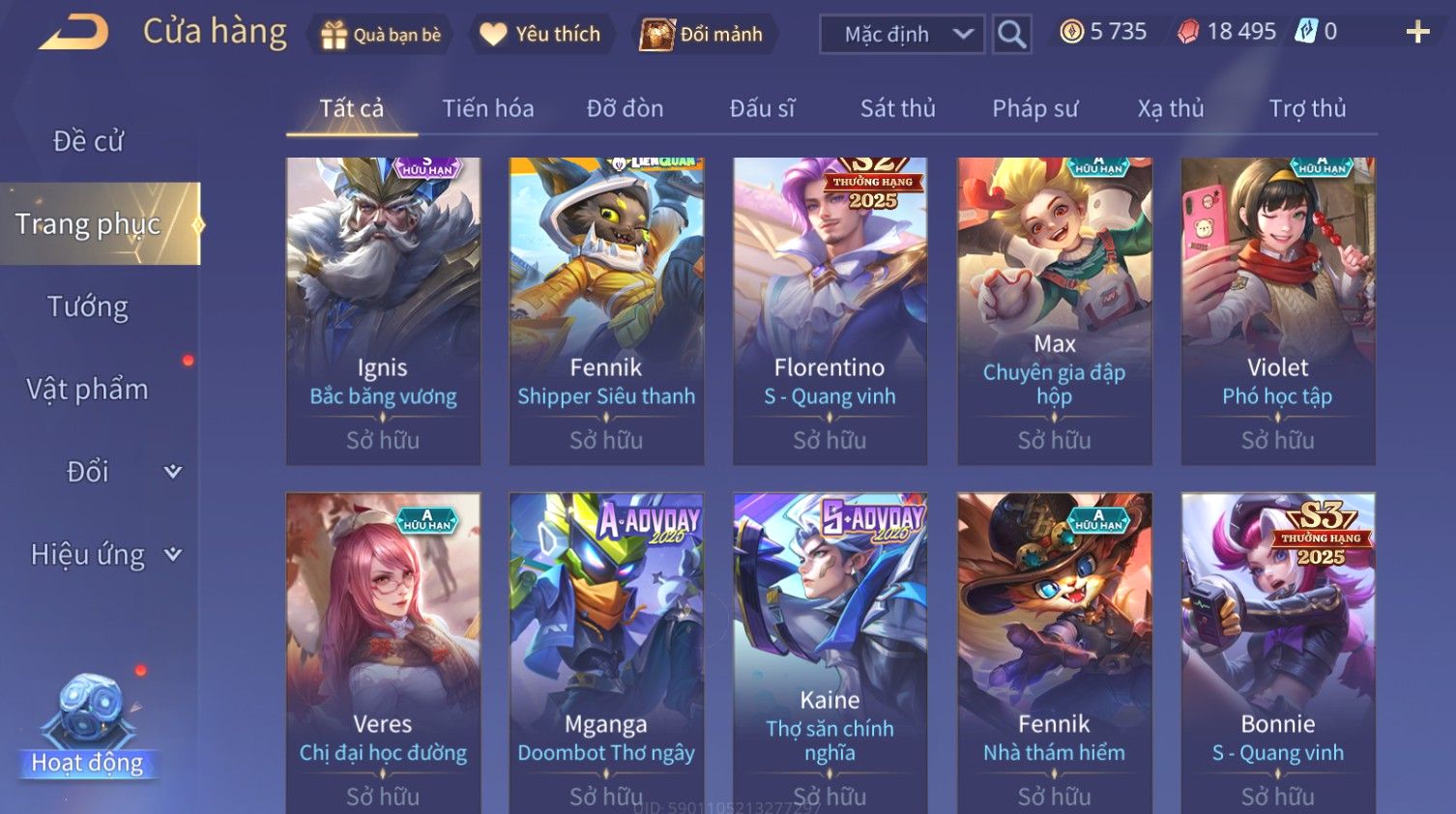
Task: Open the Violet Phó học tập skin card
Action: point(1278,311)
